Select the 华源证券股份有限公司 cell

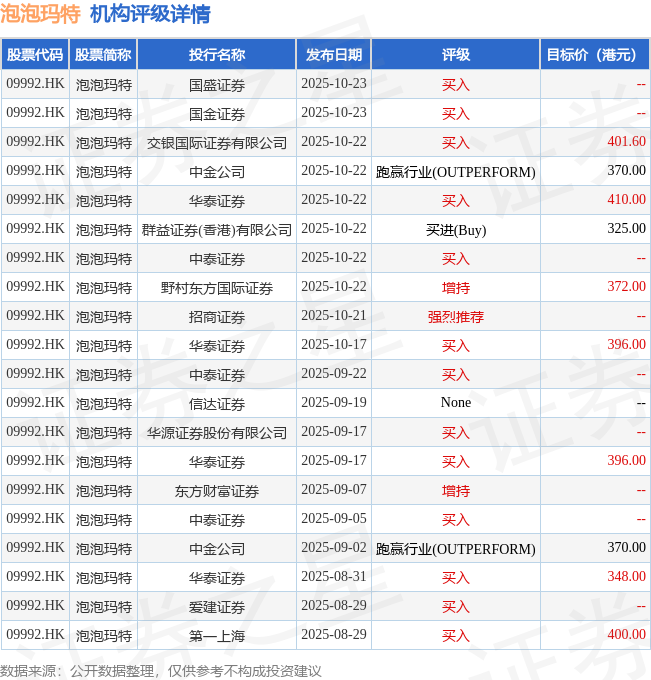pyautogui.click(x=217, y=432)
